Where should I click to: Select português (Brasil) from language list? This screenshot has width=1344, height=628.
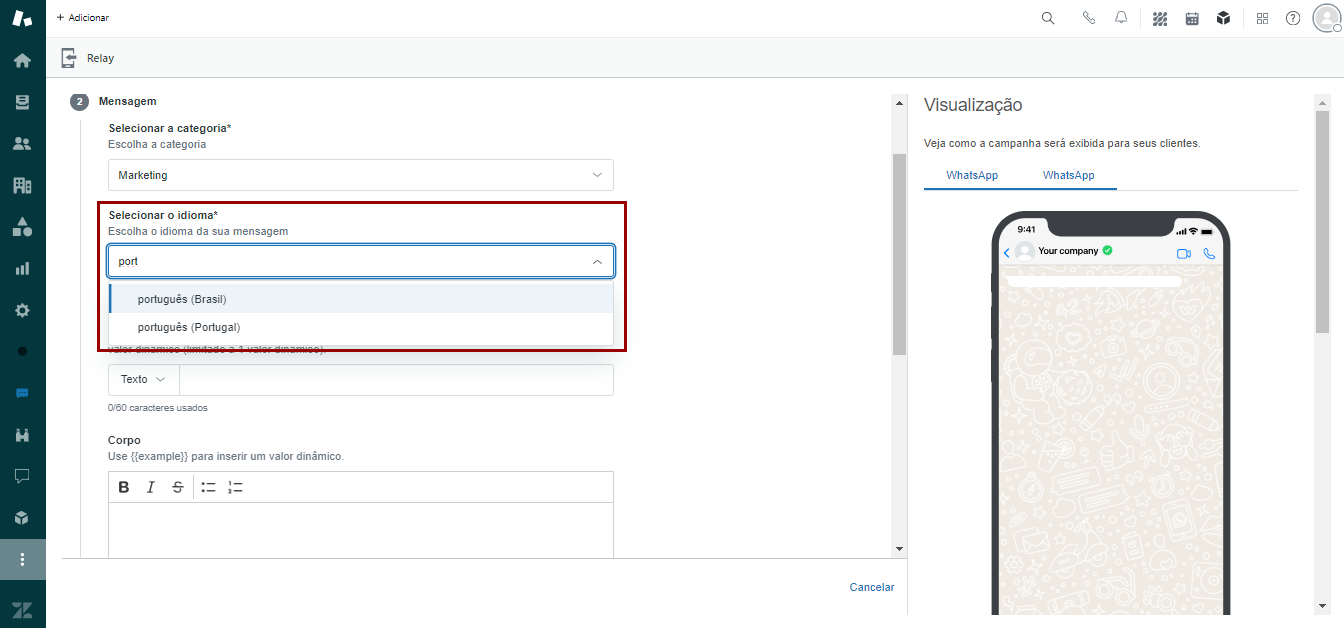pos(183,299)
